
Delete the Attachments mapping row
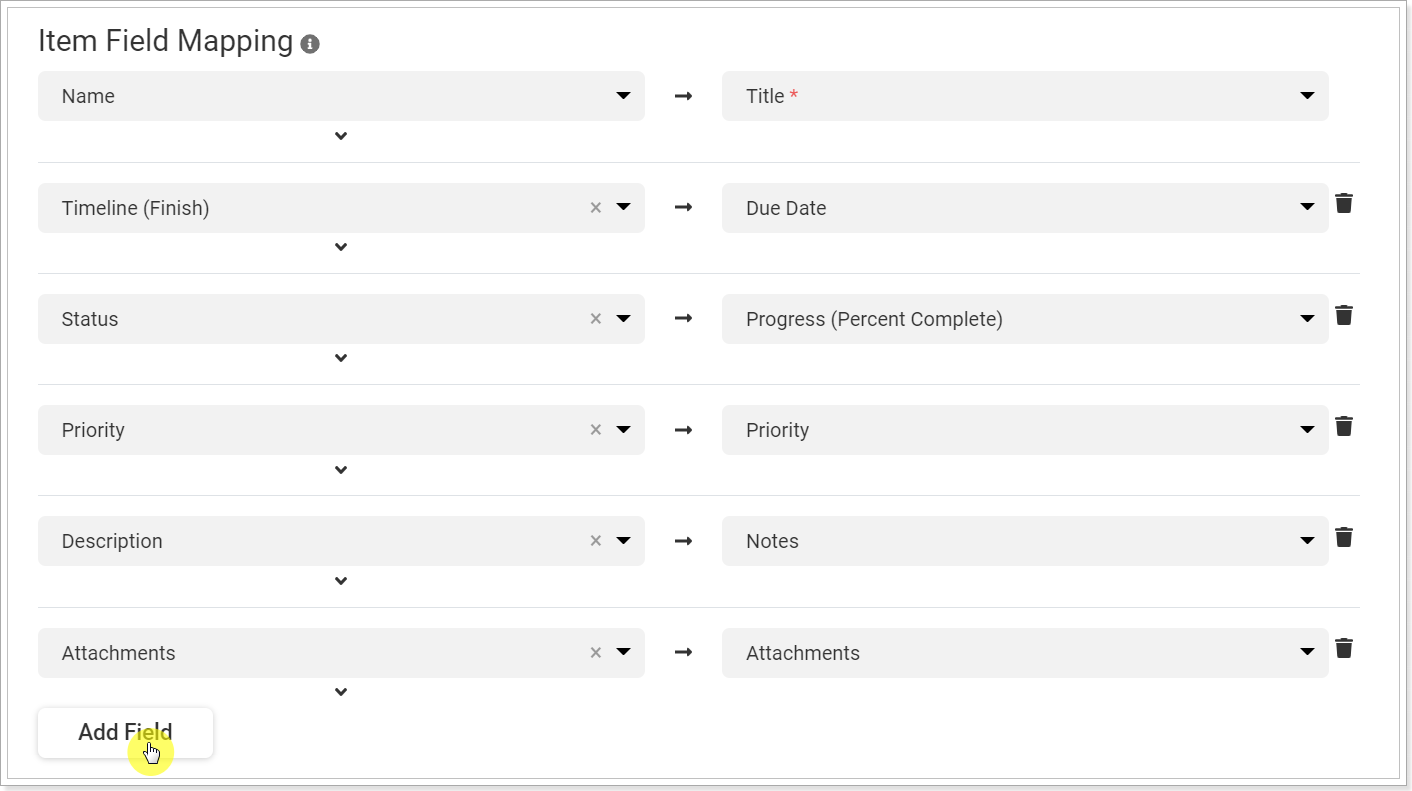coord(1343,648)
